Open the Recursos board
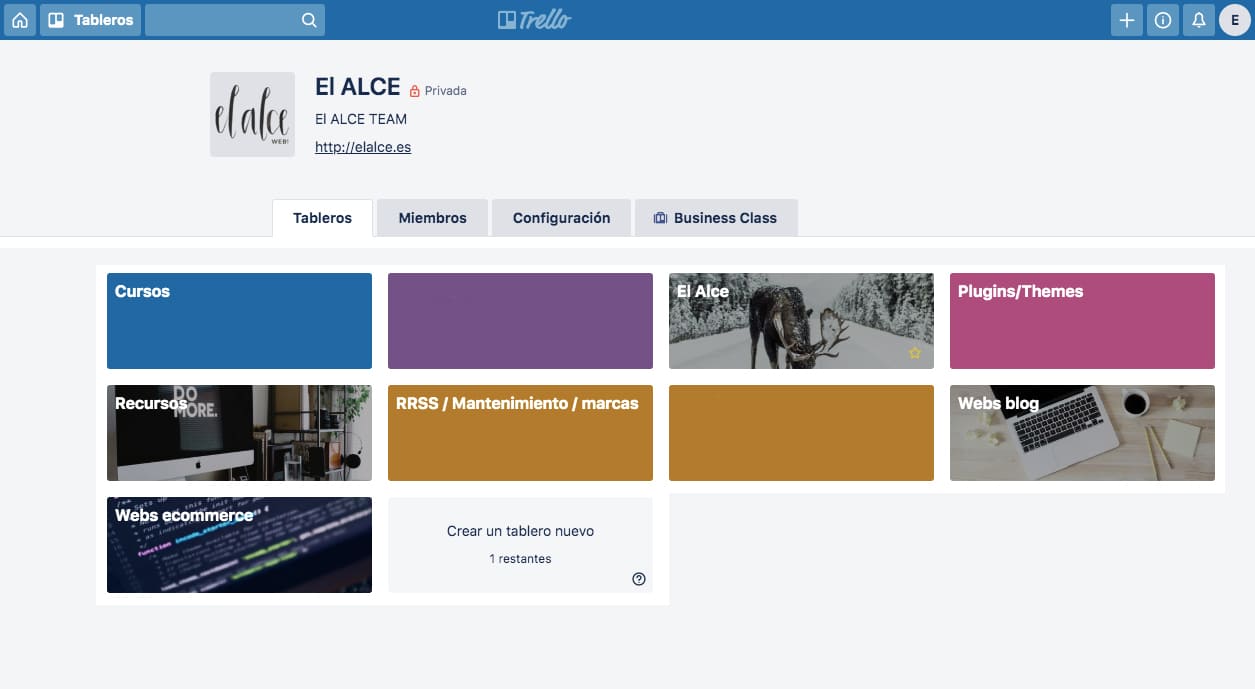This screenshot has width=1255, height=689. pos(239,433)
